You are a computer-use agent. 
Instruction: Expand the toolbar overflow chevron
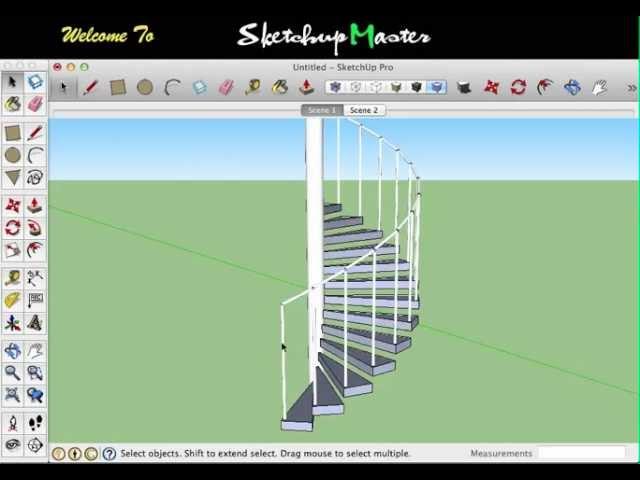631,88
